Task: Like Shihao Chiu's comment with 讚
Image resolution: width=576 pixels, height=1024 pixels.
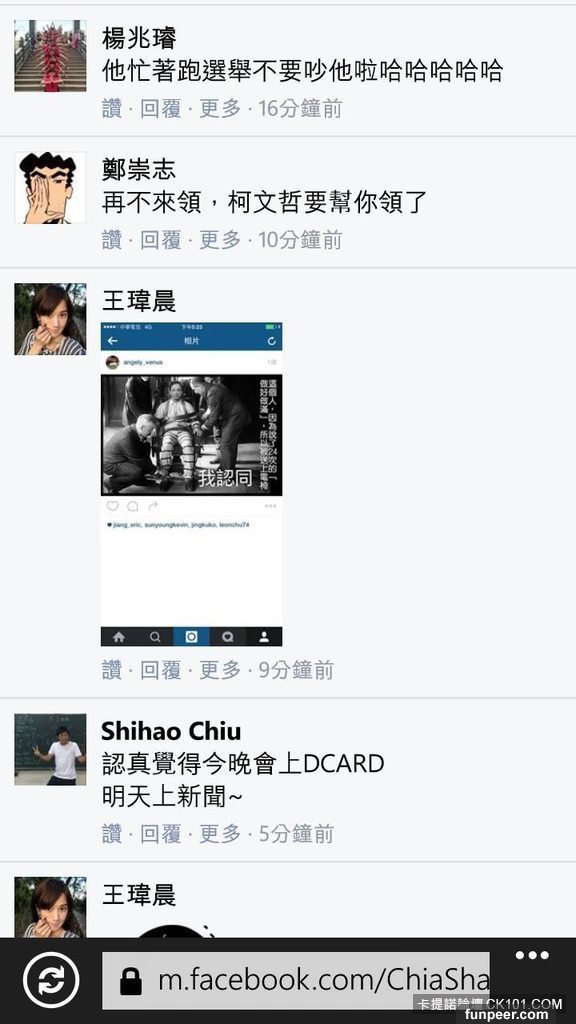Action: coord(112,833)
